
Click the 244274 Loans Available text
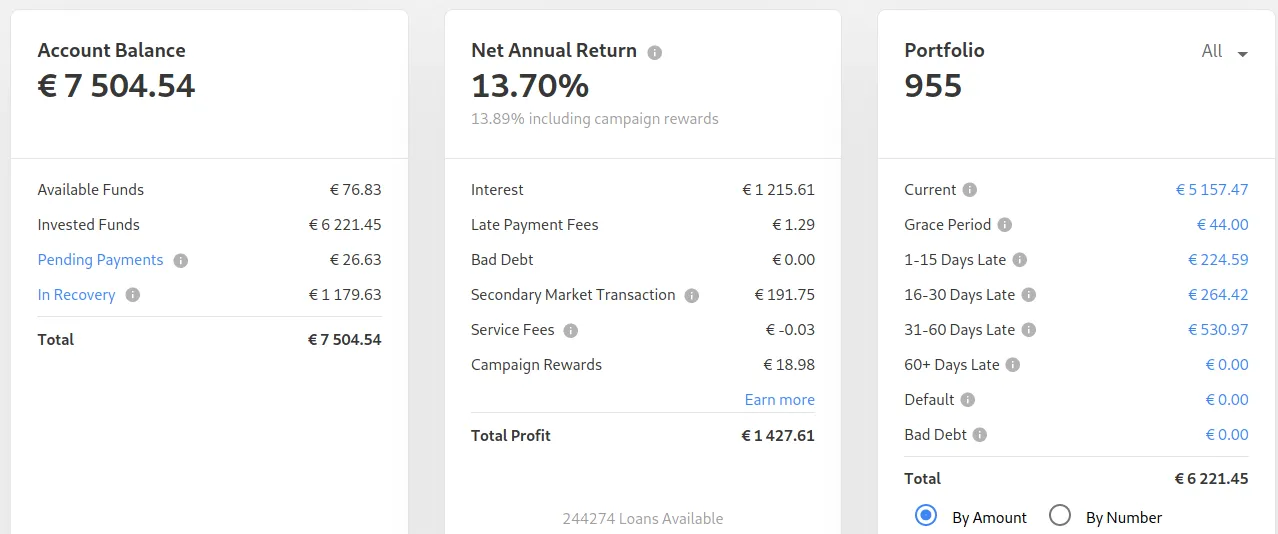[643, 519]
